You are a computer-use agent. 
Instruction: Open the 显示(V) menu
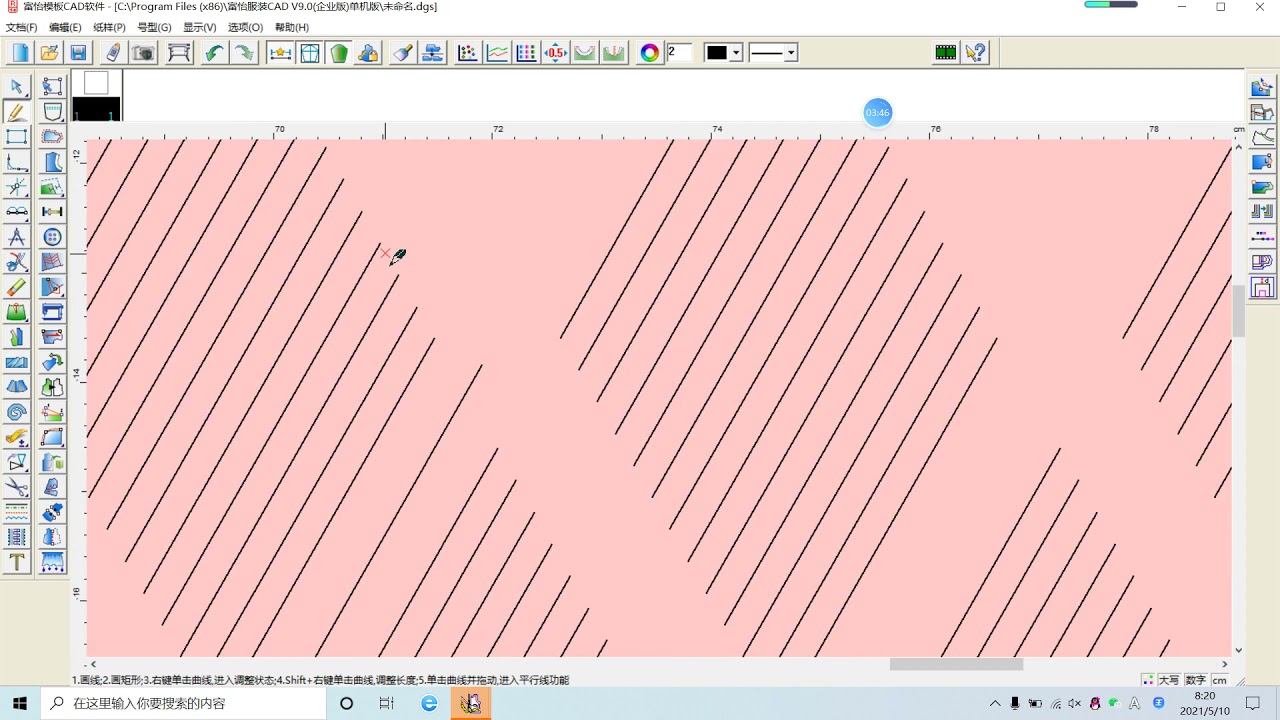[200, 27]
